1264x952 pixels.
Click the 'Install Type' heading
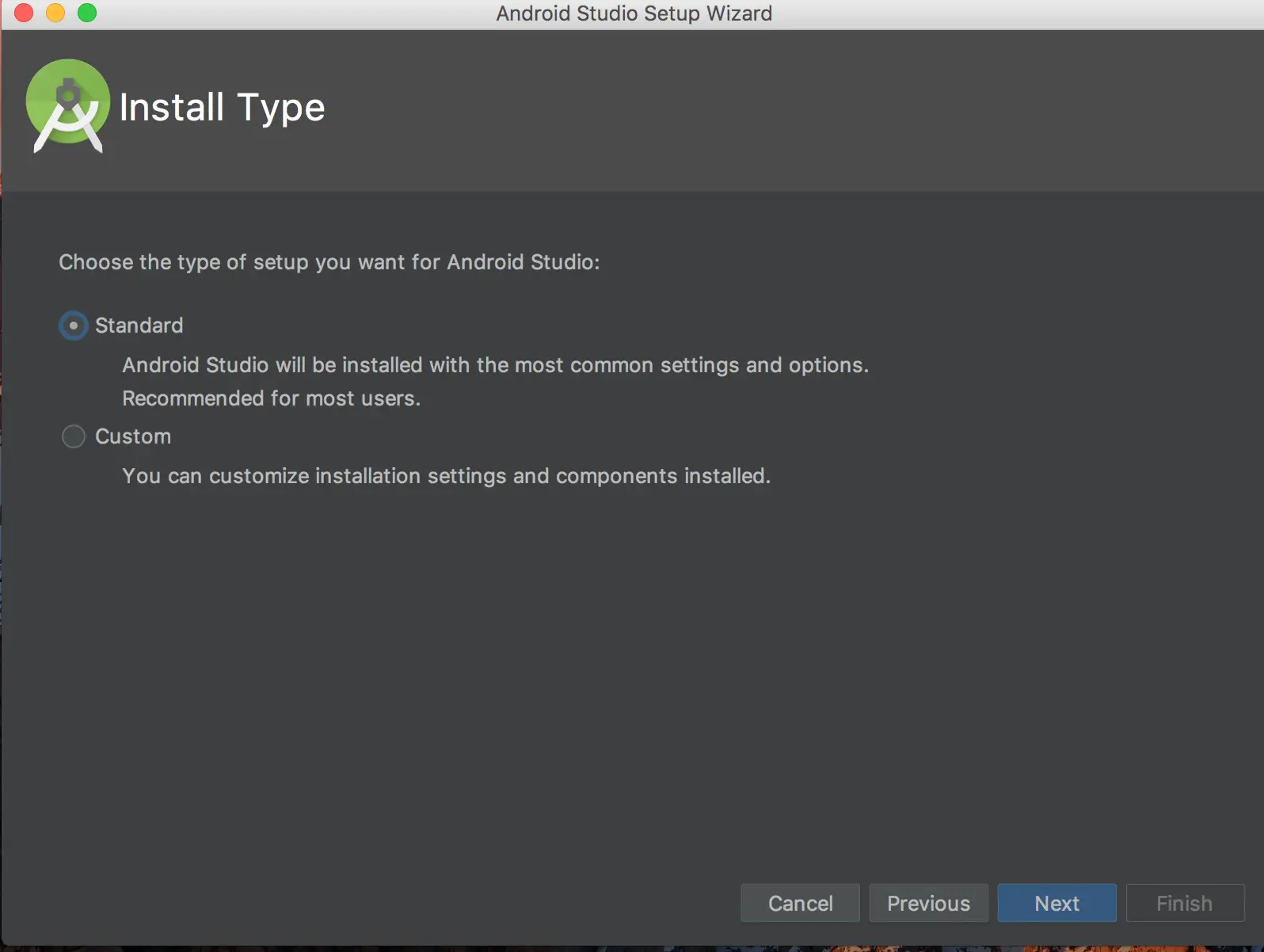click(223, 108)
